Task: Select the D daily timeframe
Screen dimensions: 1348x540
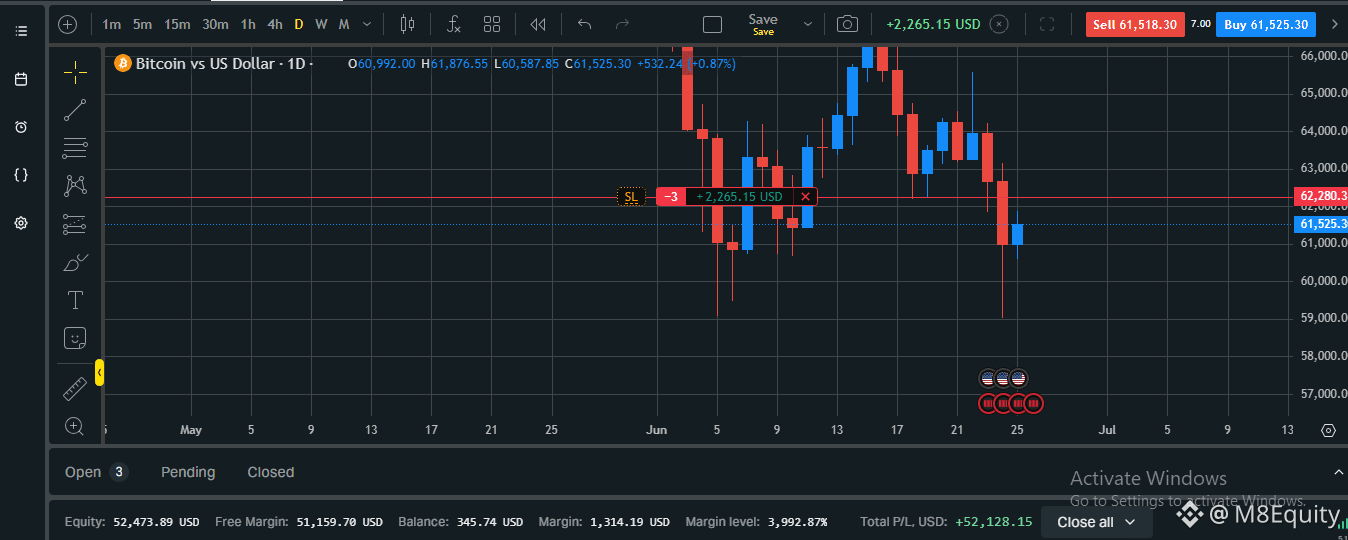Action: 298,24
